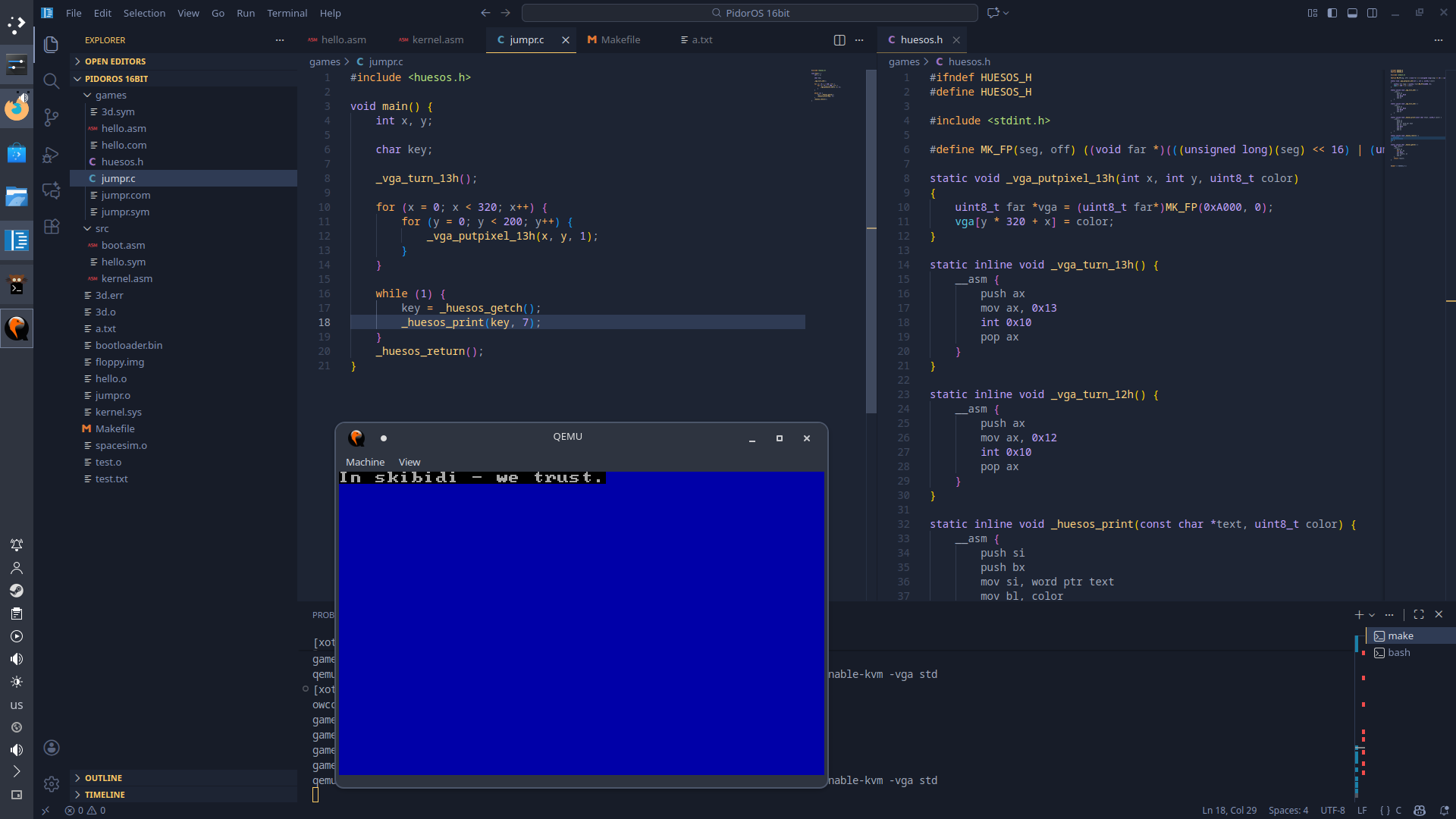The height and width of the screenshot is (819, 1456).
Task: Open the Source Control view
Action: coord(50,118)
